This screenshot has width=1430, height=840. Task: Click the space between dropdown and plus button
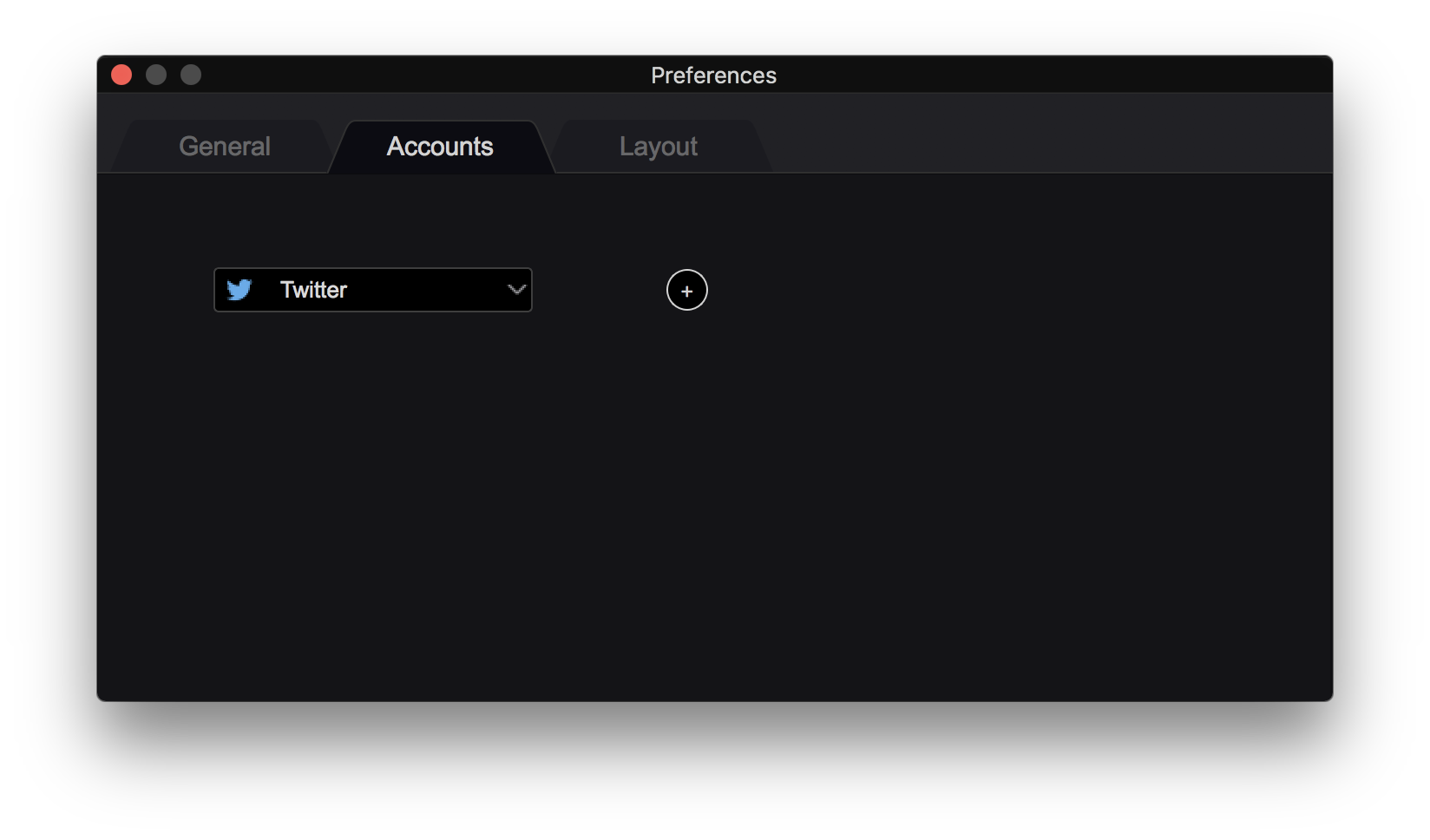tap(599, 290)
